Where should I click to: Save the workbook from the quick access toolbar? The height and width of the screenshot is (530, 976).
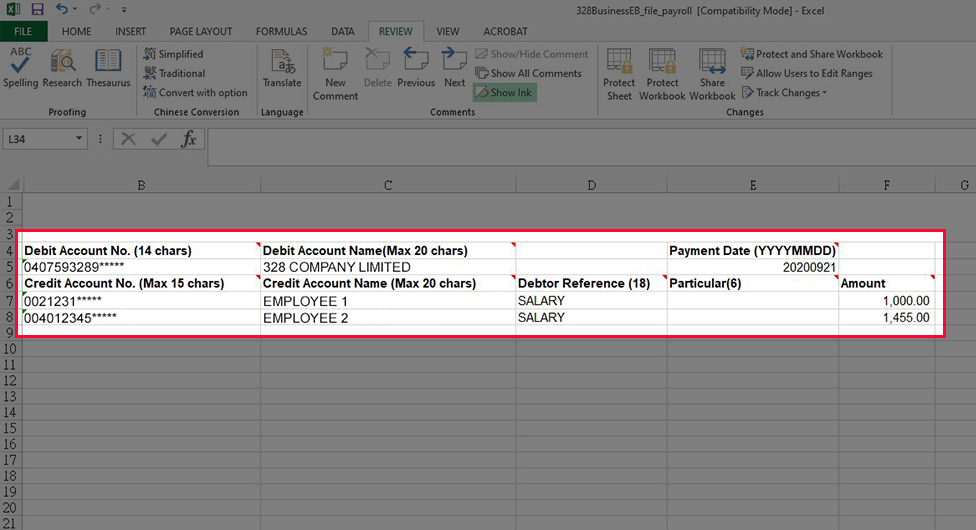click(x=37, y=9)
